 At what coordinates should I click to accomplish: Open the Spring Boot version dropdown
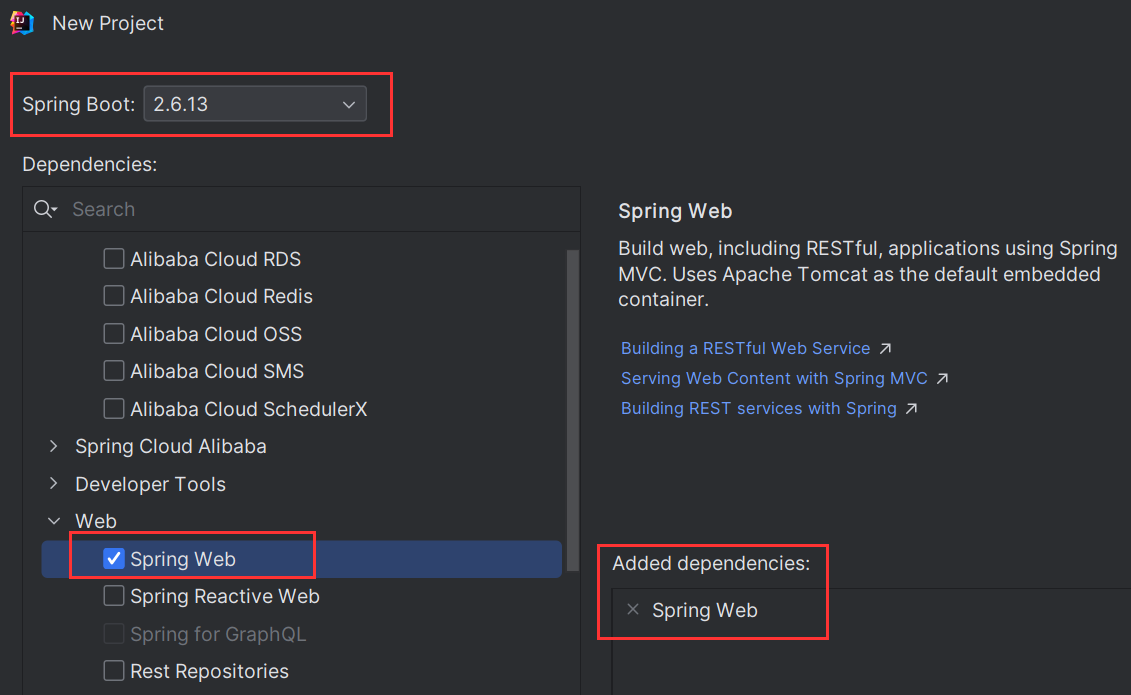click(x=255, y=104)
